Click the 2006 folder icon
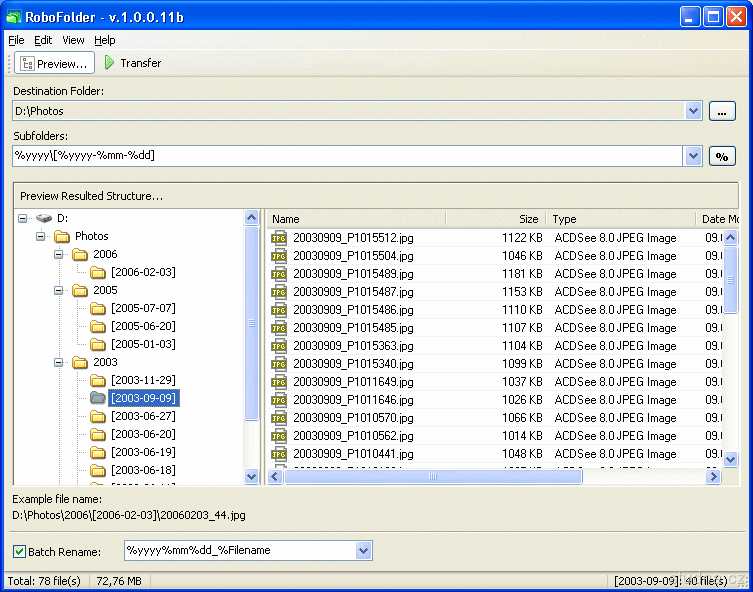The height and width of the screenshot is (592, 753). click(x=80, y=255)
